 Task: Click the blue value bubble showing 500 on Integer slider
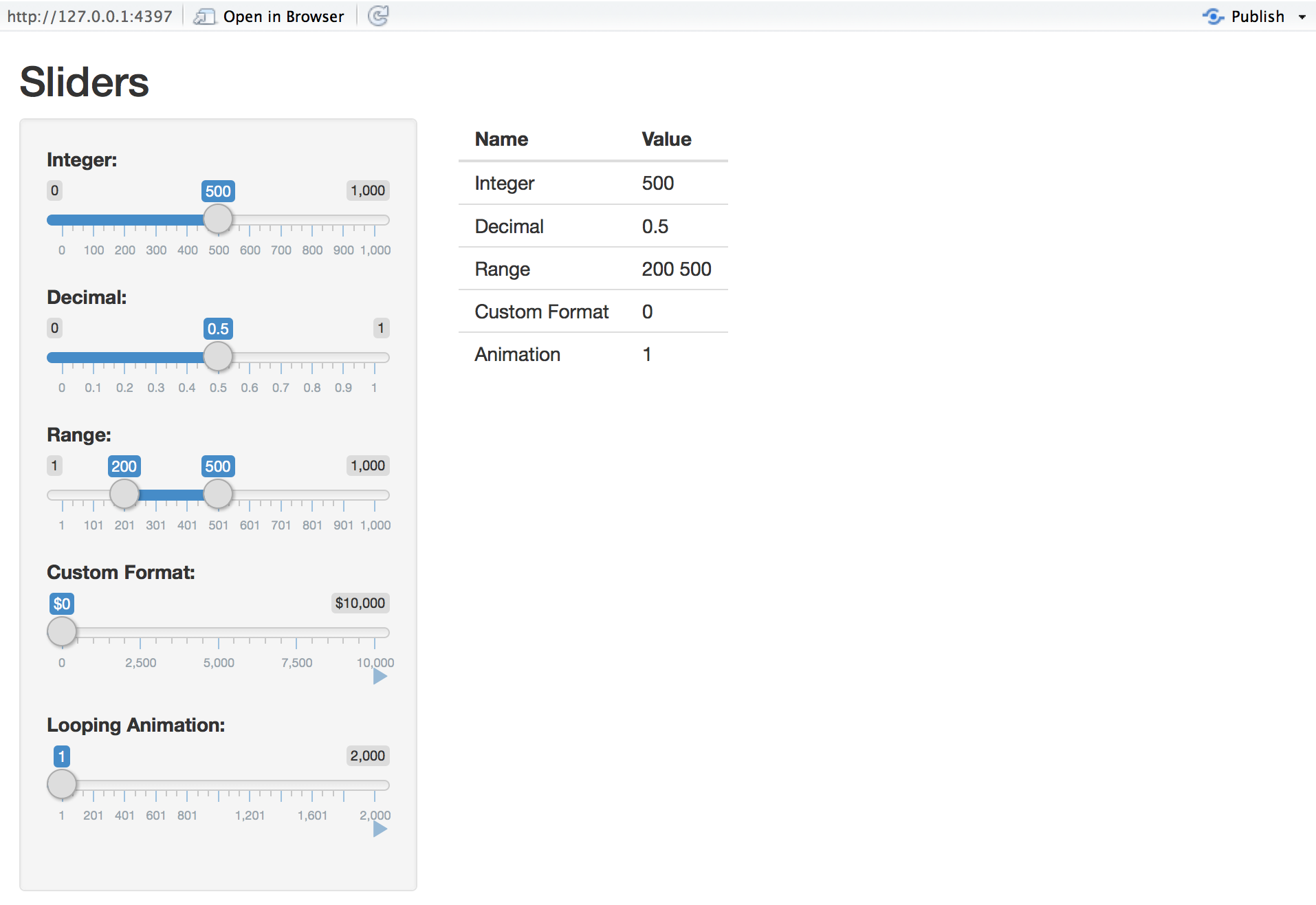[218, 190]
